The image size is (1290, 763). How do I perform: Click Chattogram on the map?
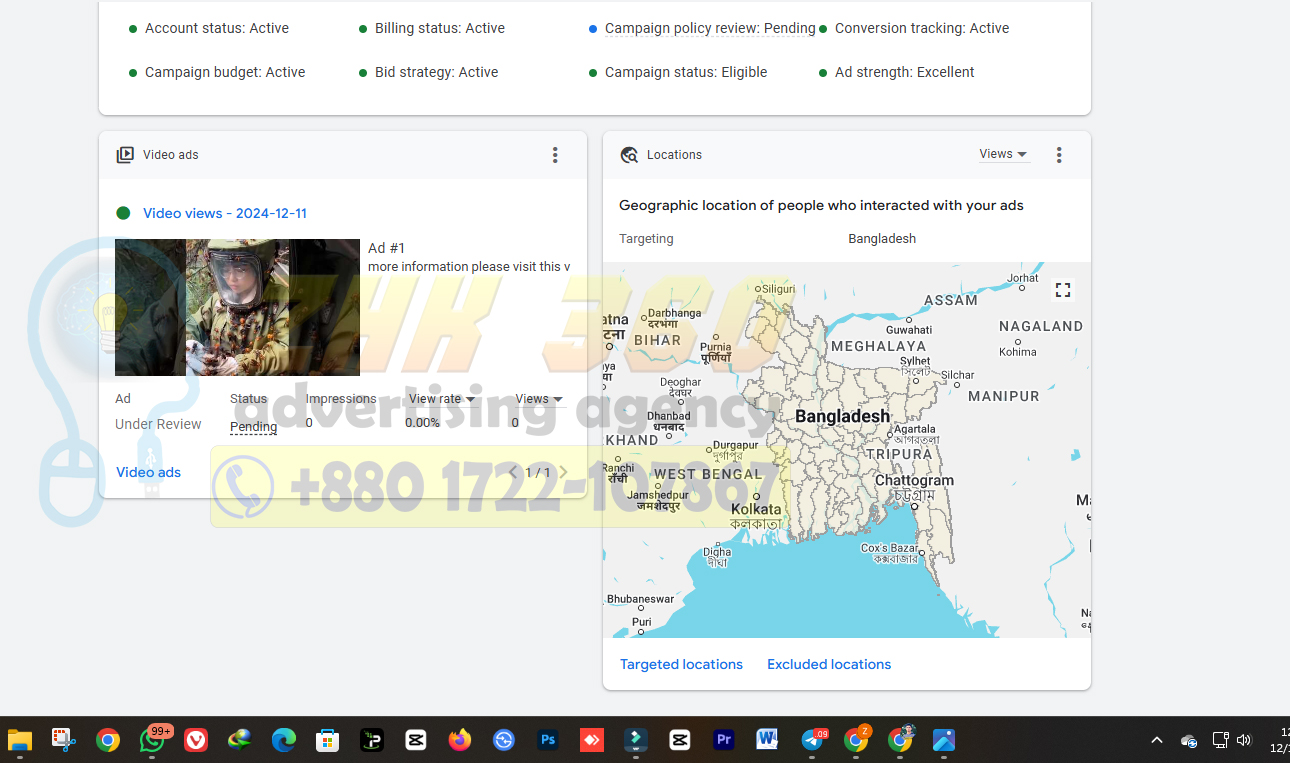point(914,481)
